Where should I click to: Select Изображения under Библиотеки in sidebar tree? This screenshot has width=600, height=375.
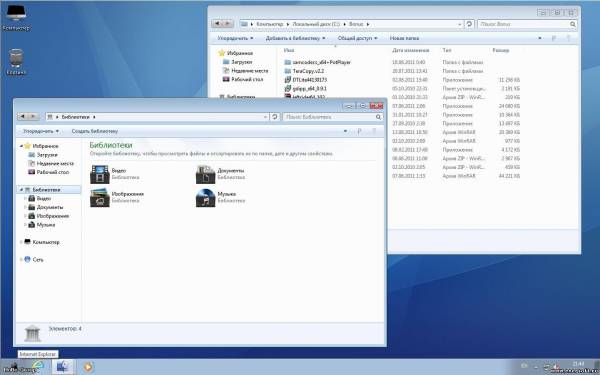(49, 216)
